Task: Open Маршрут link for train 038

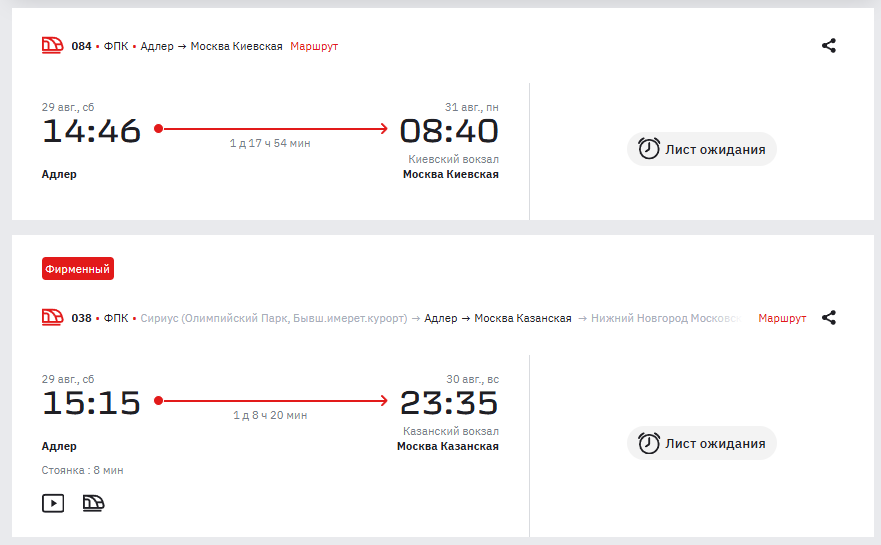Action: [x=782, y=318]
